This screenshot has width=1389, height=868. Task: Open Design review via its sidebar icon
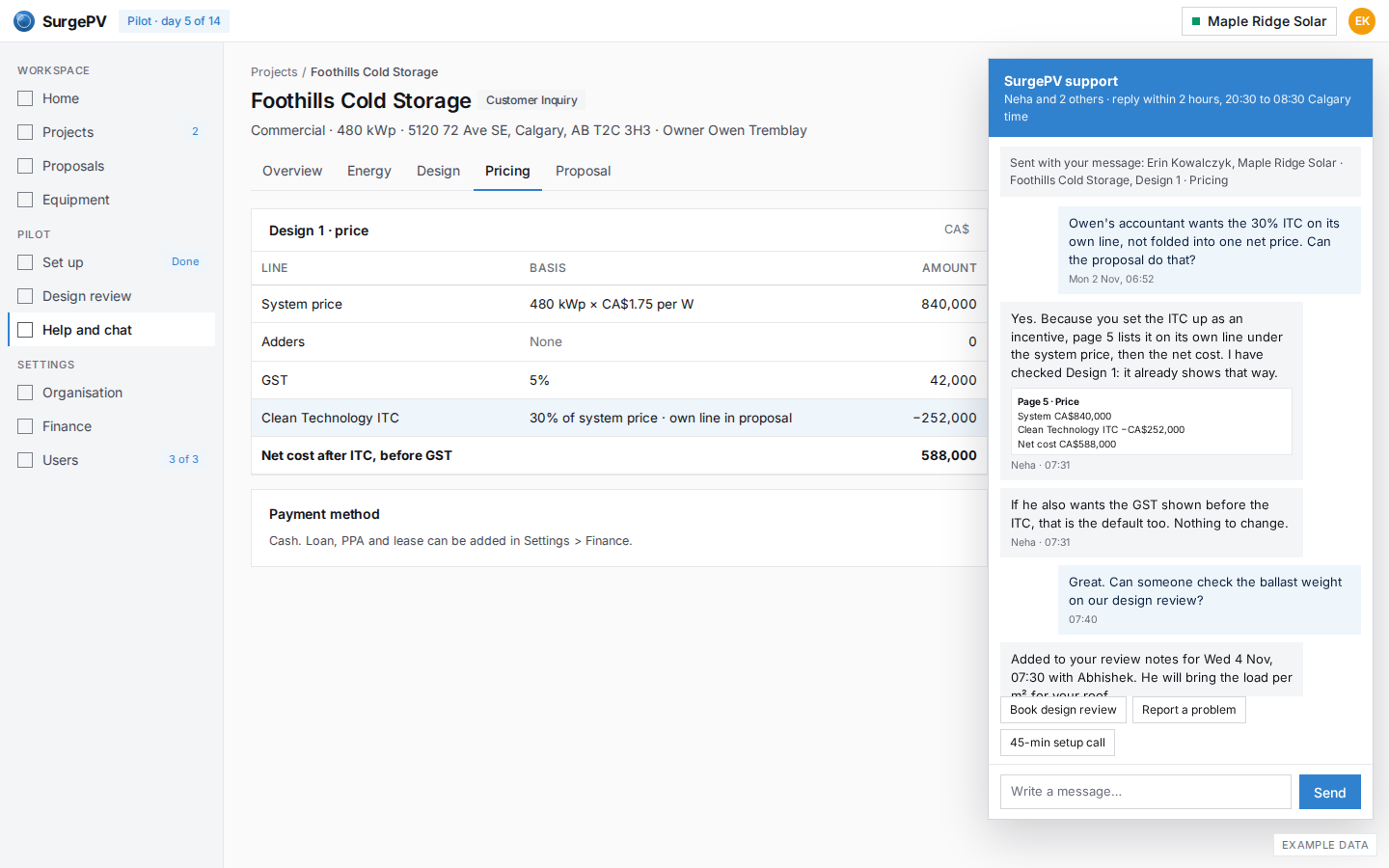point(25,296)
